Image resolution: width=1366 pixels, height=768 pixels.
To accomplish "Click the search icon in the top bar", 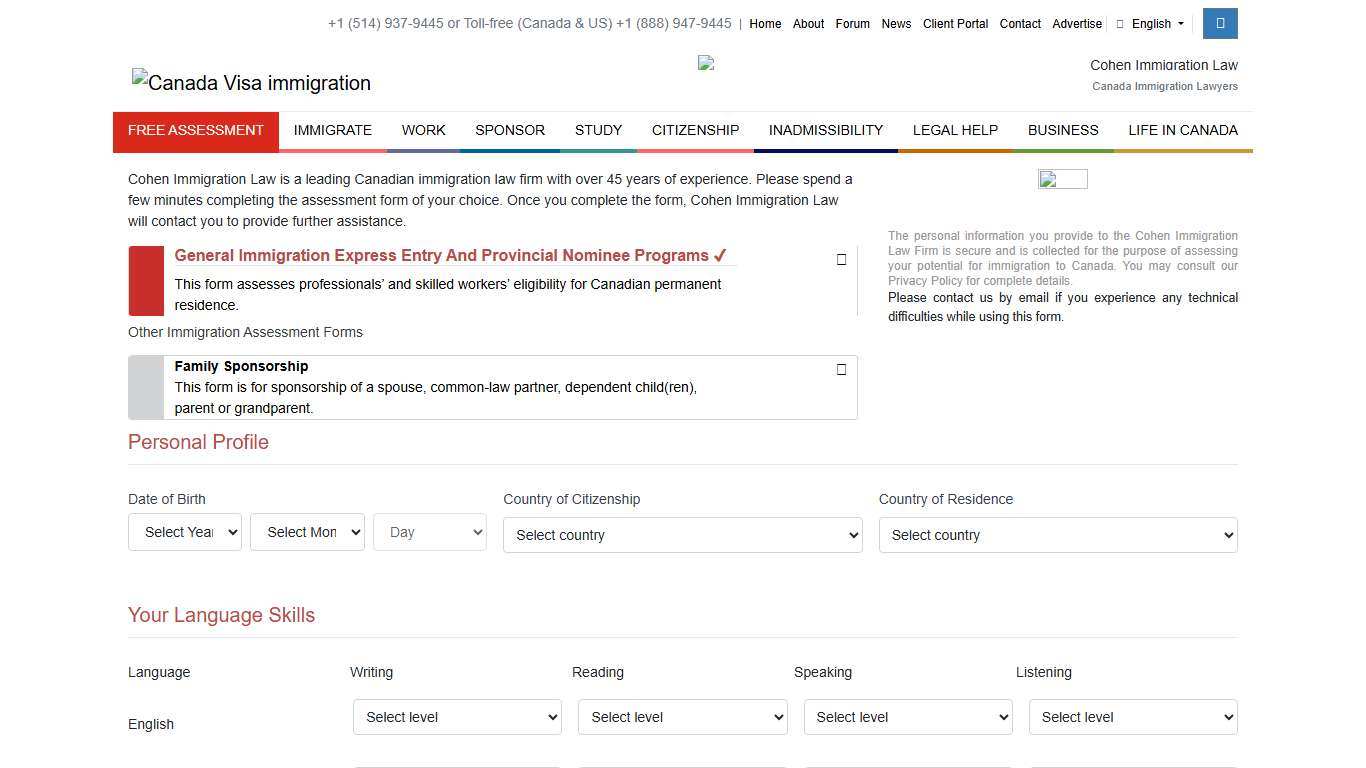I will pos(1219,23).
